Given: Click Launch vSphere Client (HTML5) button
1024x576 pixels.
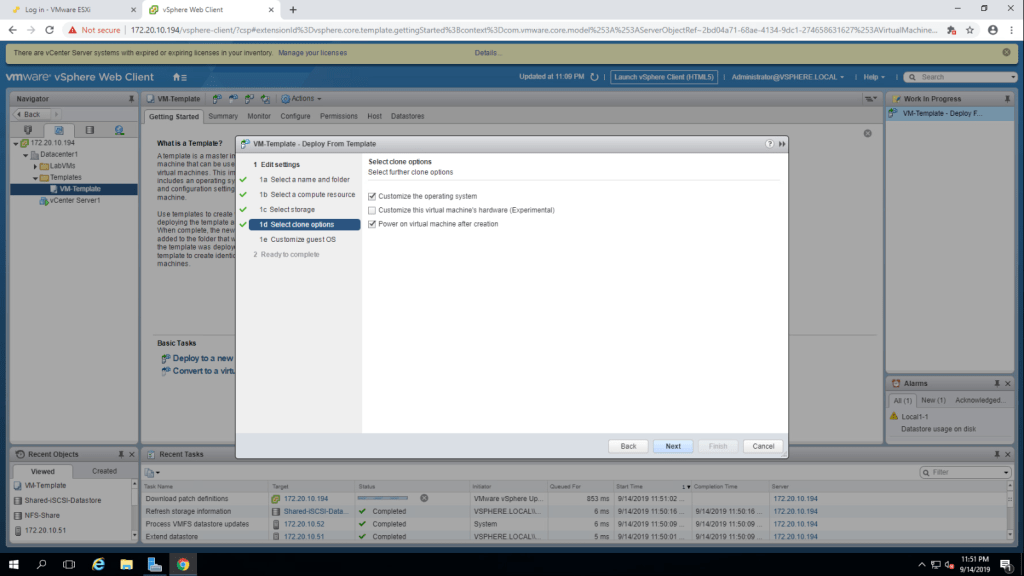Looking at the screenshot, I should coord(664,77).
